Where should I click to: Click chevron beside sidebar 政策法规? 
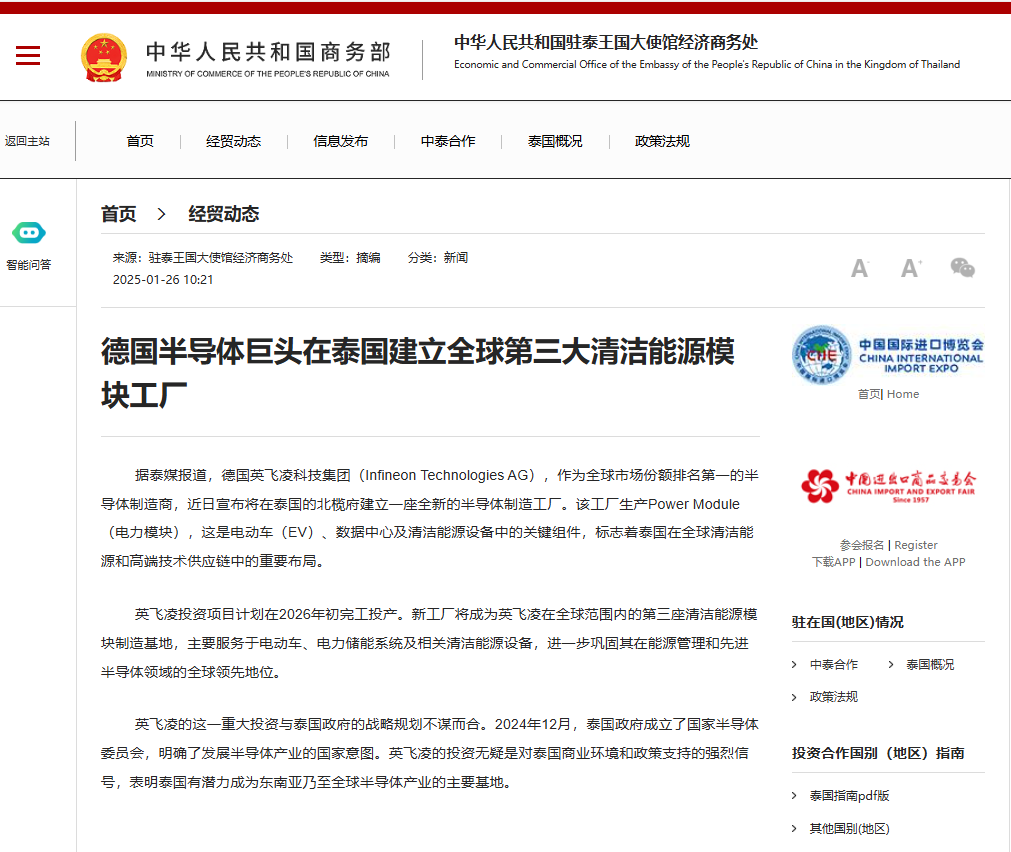794,697
